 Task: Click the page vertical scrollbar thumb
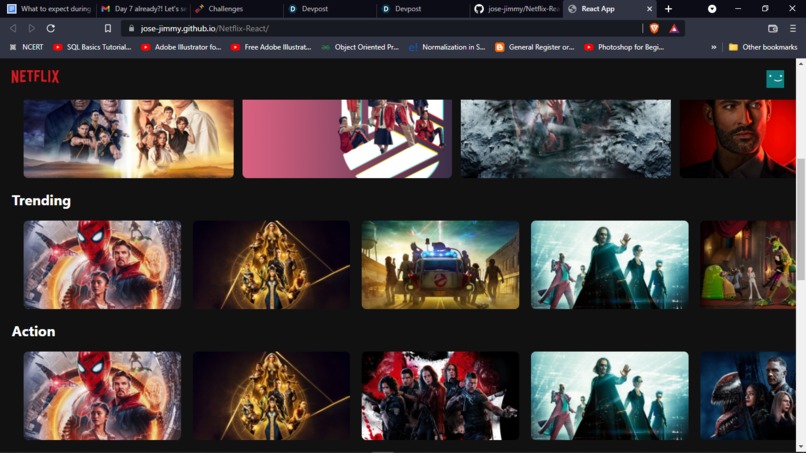pyautogui.click(x=800, y=219)
